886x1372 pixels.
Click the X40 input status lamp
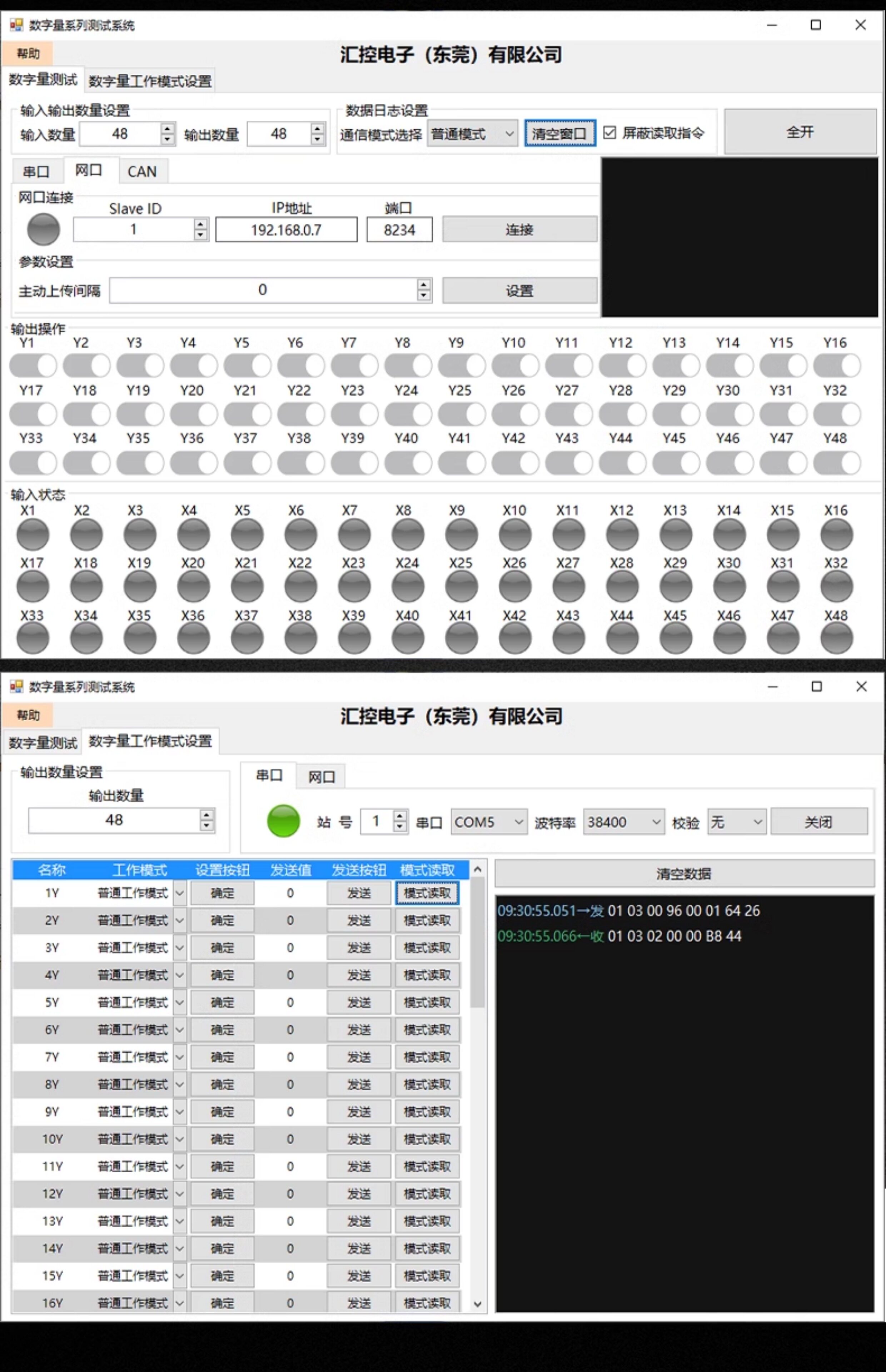point(408,638)
